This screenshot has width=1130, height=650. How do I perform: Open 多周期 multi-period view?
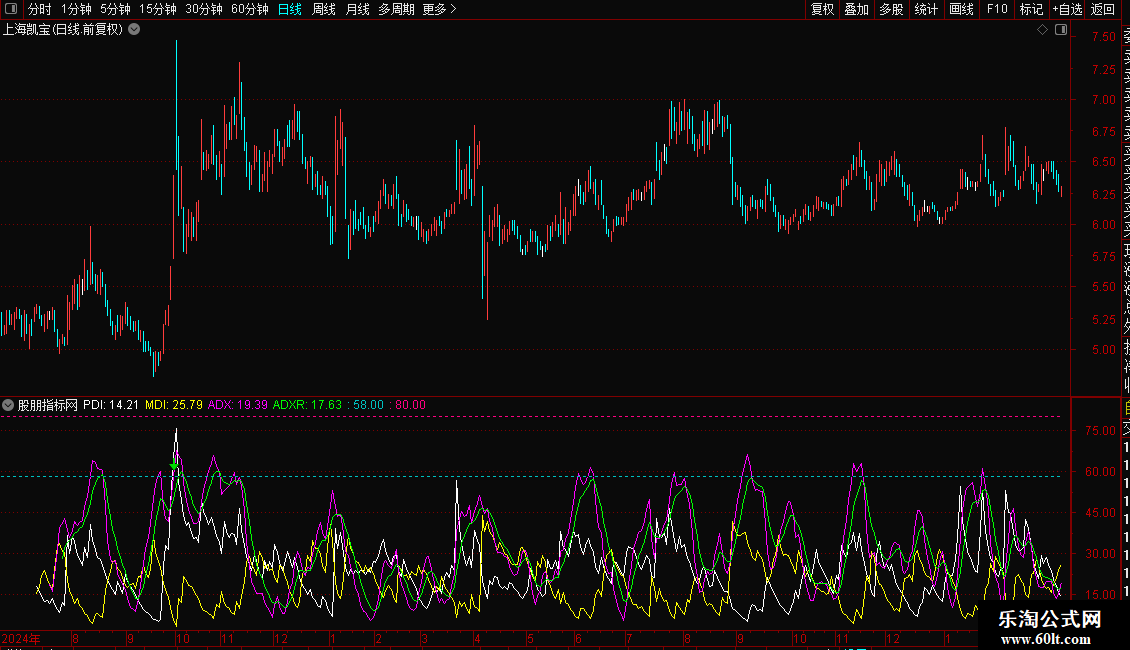pos(396,9)
